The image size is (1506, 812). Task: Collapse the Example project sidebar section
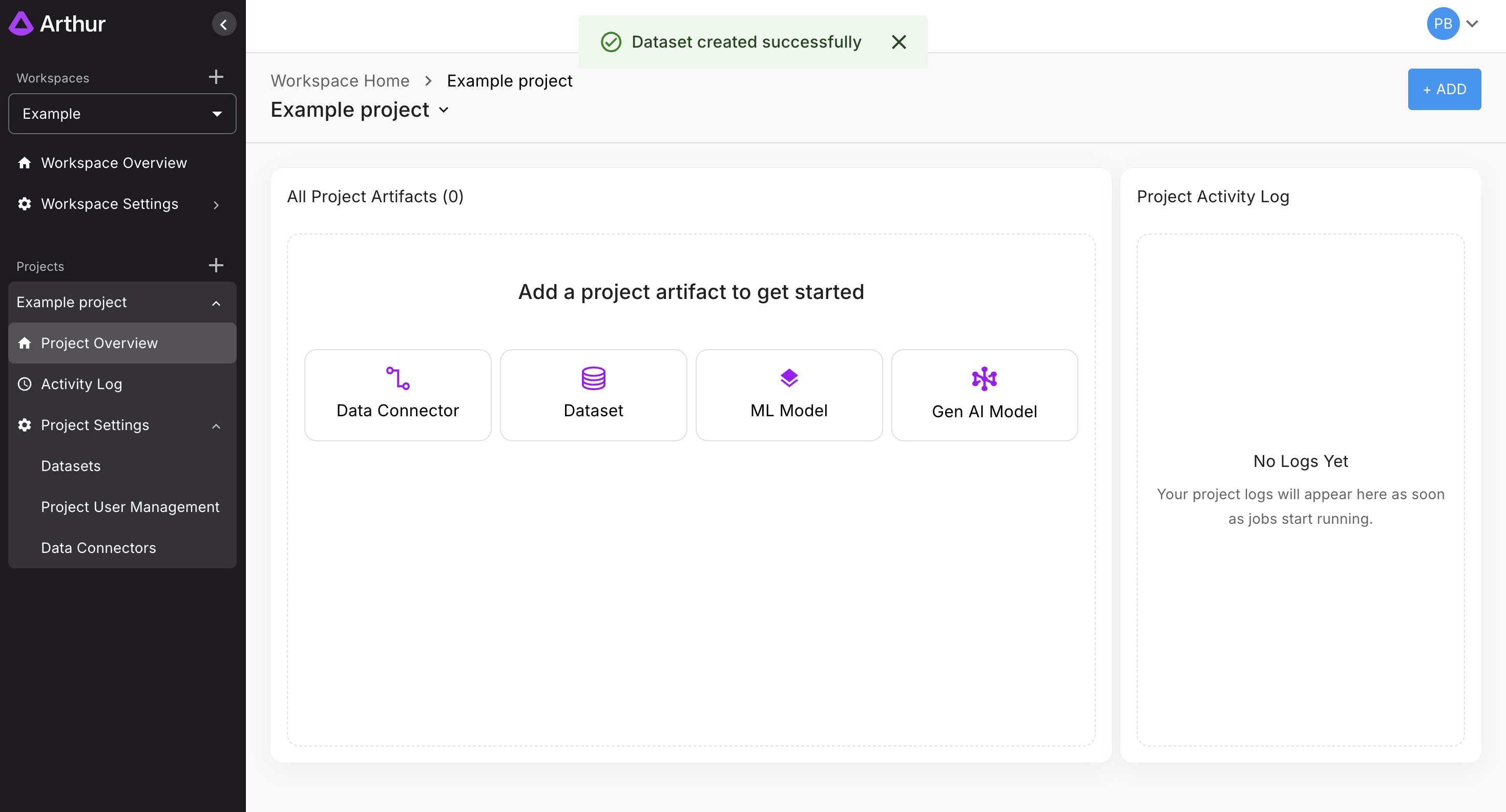[x=216, y=303]
